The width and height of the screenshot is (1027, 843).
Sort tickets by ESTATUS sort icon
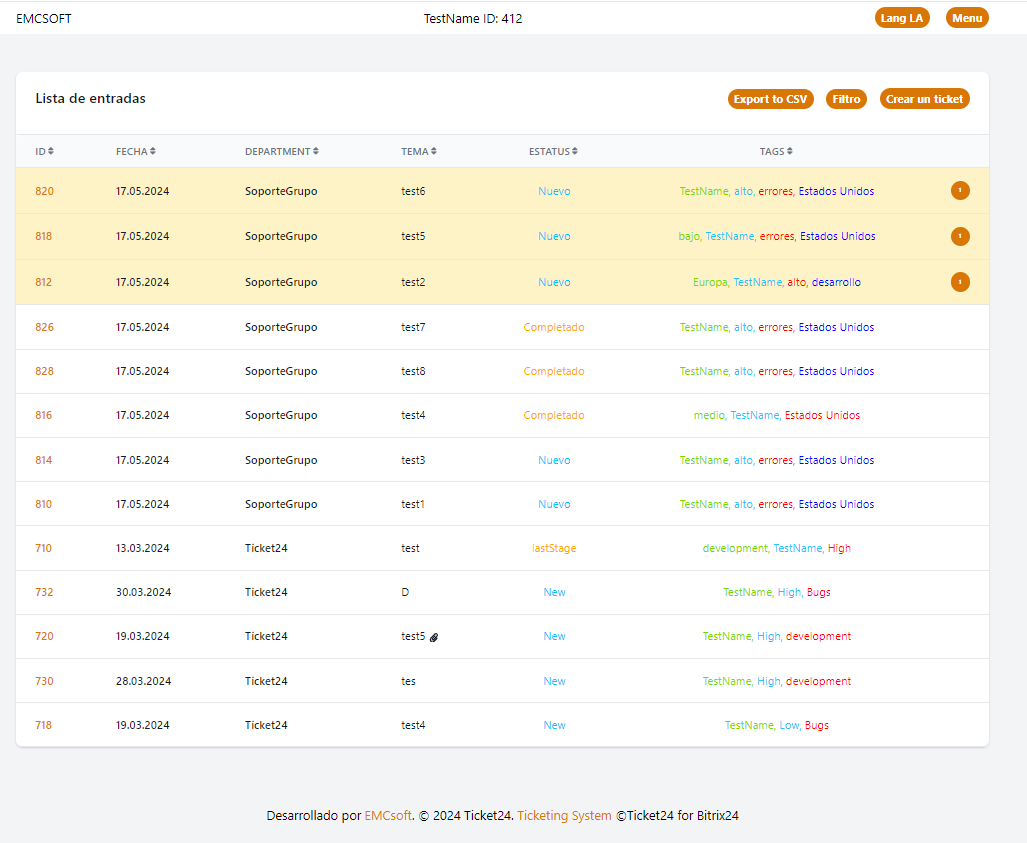pos(575,152)
